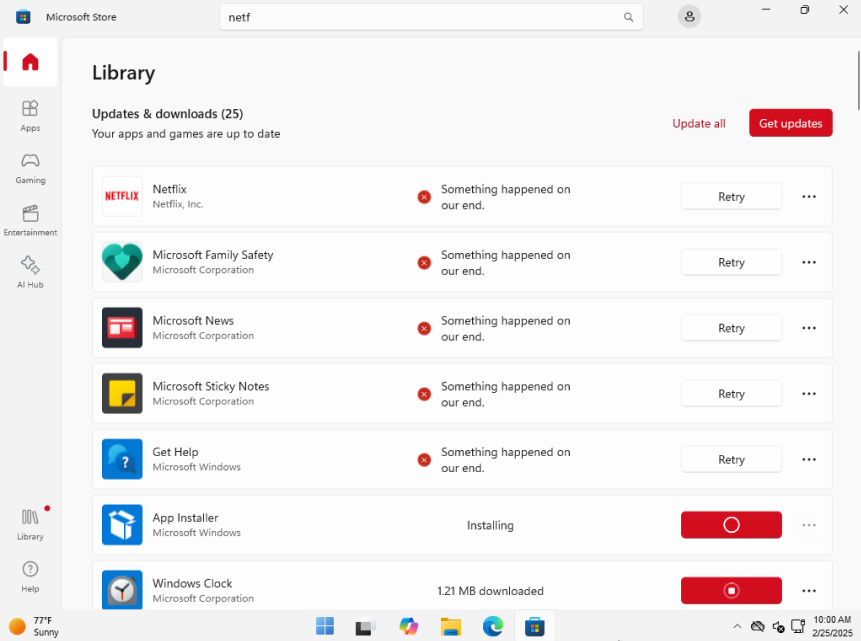Image resolution: width=861 pixels, height=641 pixels.
Task: Open the clock showing 10:00 AM
Action: coord(832,626)
